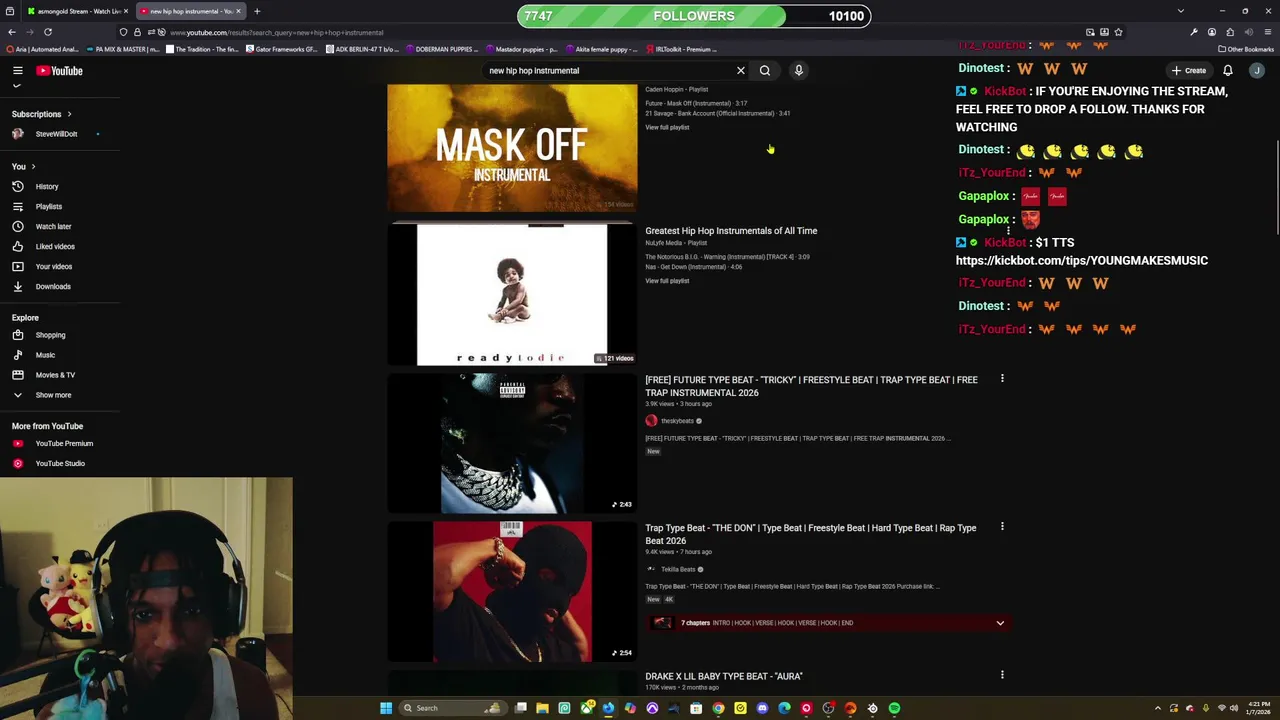Open Liked videos in the sidebar
The width and height of the screenshot is (1280, 720).
point(55,246)
